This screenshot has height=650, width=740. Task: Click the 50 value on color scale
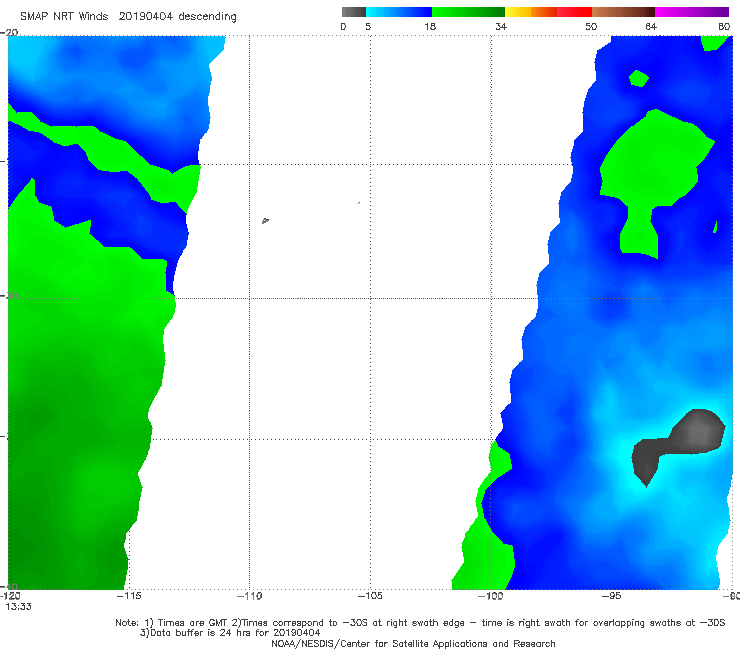tap(591, 27)
